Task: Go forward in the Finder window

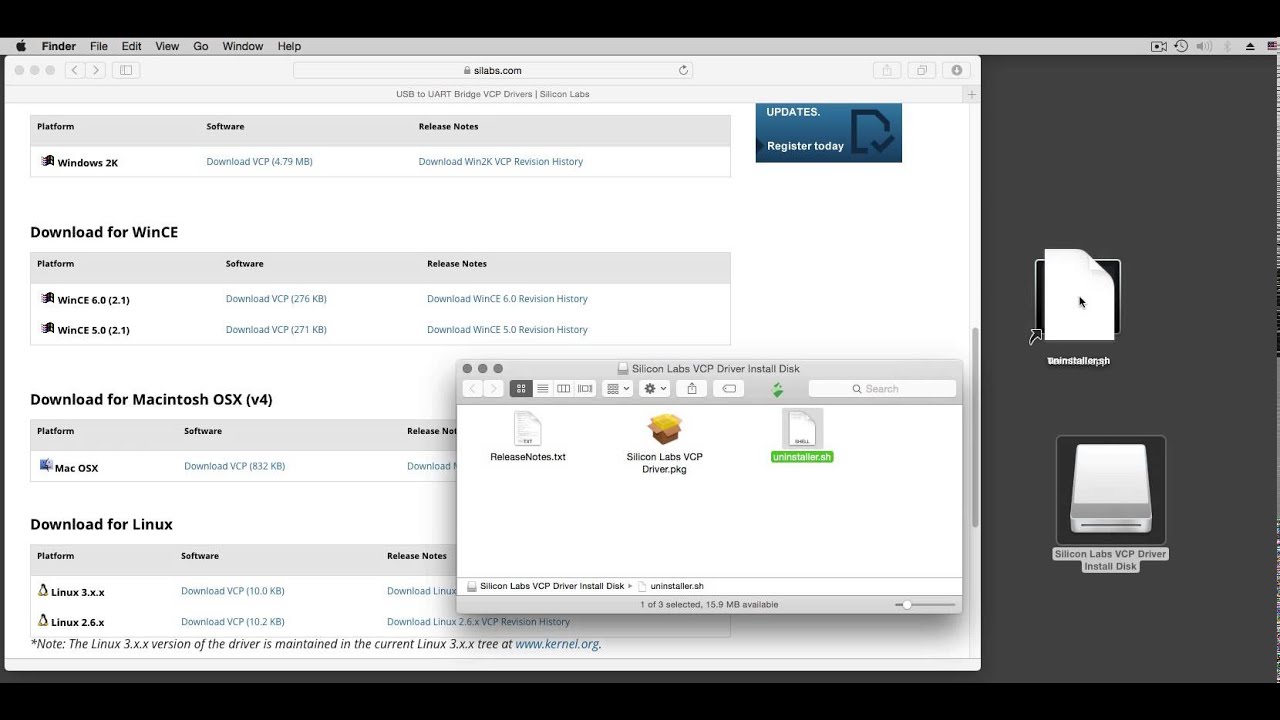Action: tap(493, 389)
